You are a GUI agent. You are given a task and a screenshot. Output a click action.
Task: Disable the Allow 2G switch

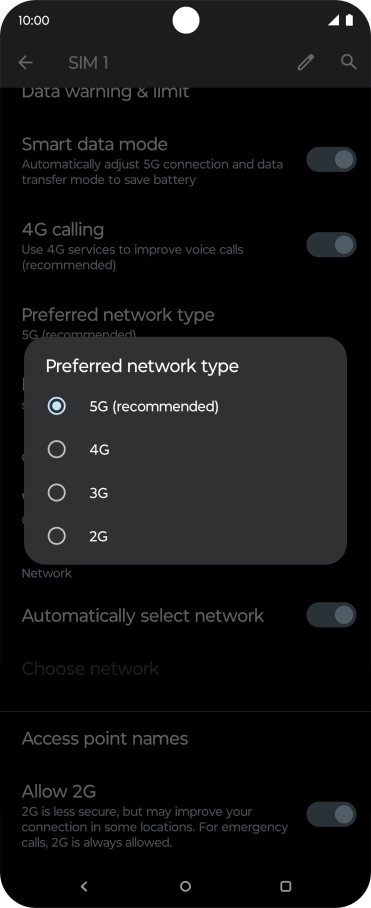(331, 815)
